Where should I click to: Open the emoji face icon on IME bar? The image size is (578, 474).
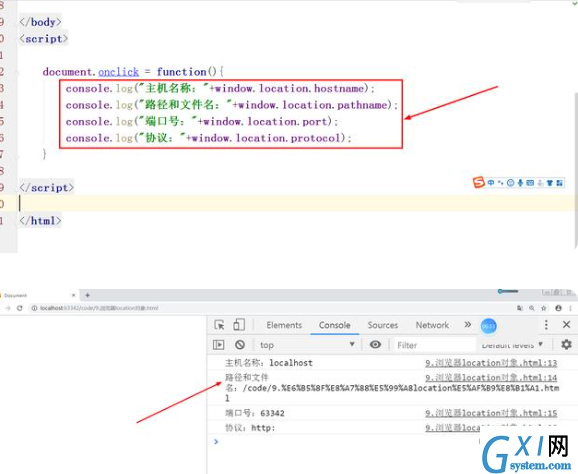coord(510,182)
